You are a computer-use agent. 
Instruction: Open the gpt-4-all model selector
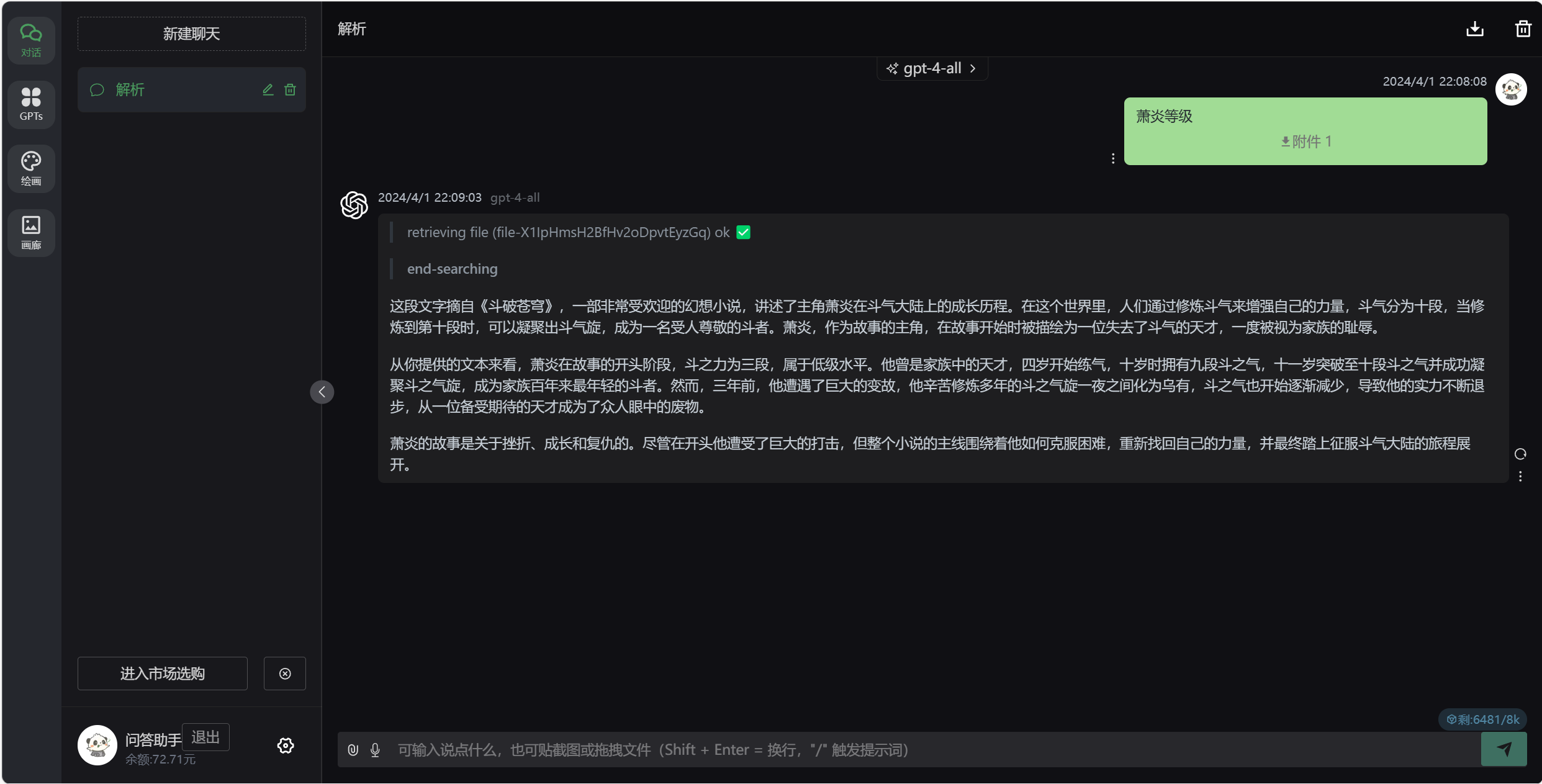coord(931,68)
